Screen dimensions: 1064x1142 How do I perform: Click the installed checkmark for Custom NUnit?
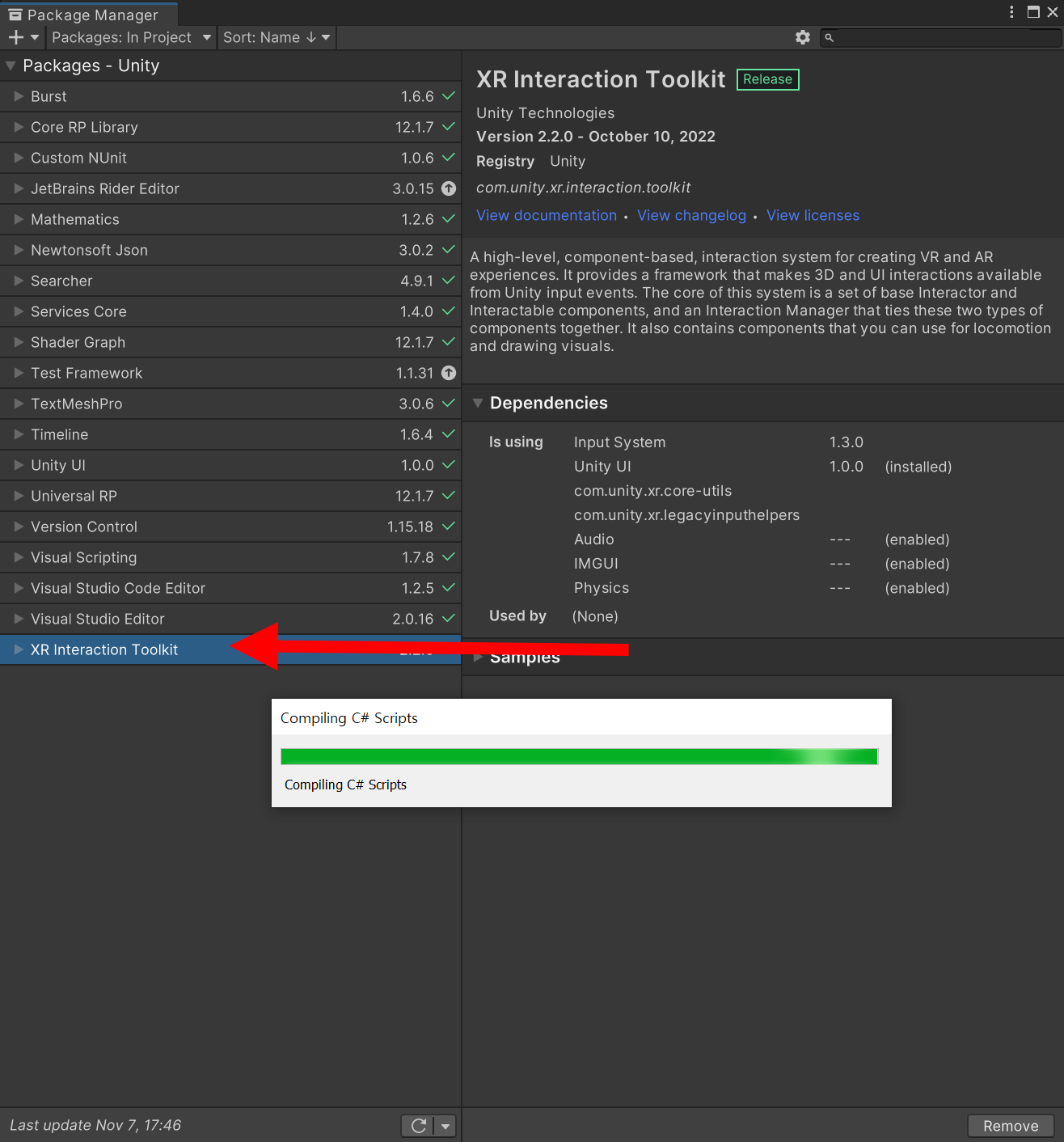pos(449,158)
